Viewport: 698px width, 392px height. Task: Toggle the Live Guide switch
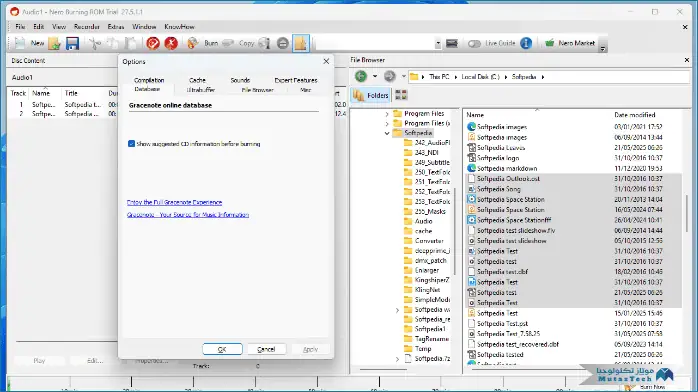(x=474, y=43)
